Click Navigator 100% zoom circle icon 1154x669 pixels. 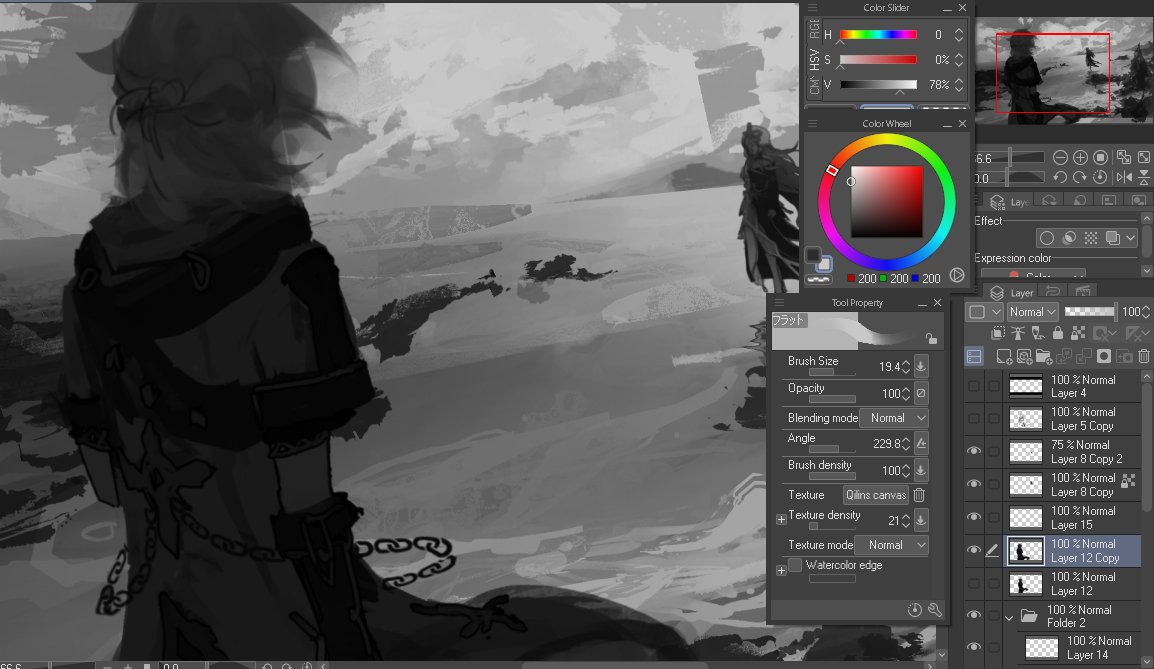pos(1101,157)
